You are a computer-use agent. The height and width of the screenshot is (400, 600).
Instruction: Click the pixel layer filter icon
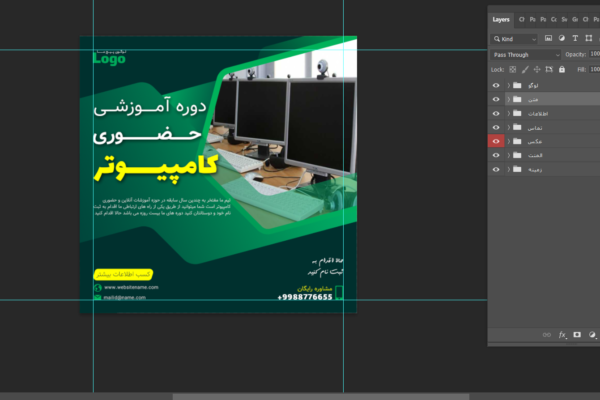(x=549, y=39)
